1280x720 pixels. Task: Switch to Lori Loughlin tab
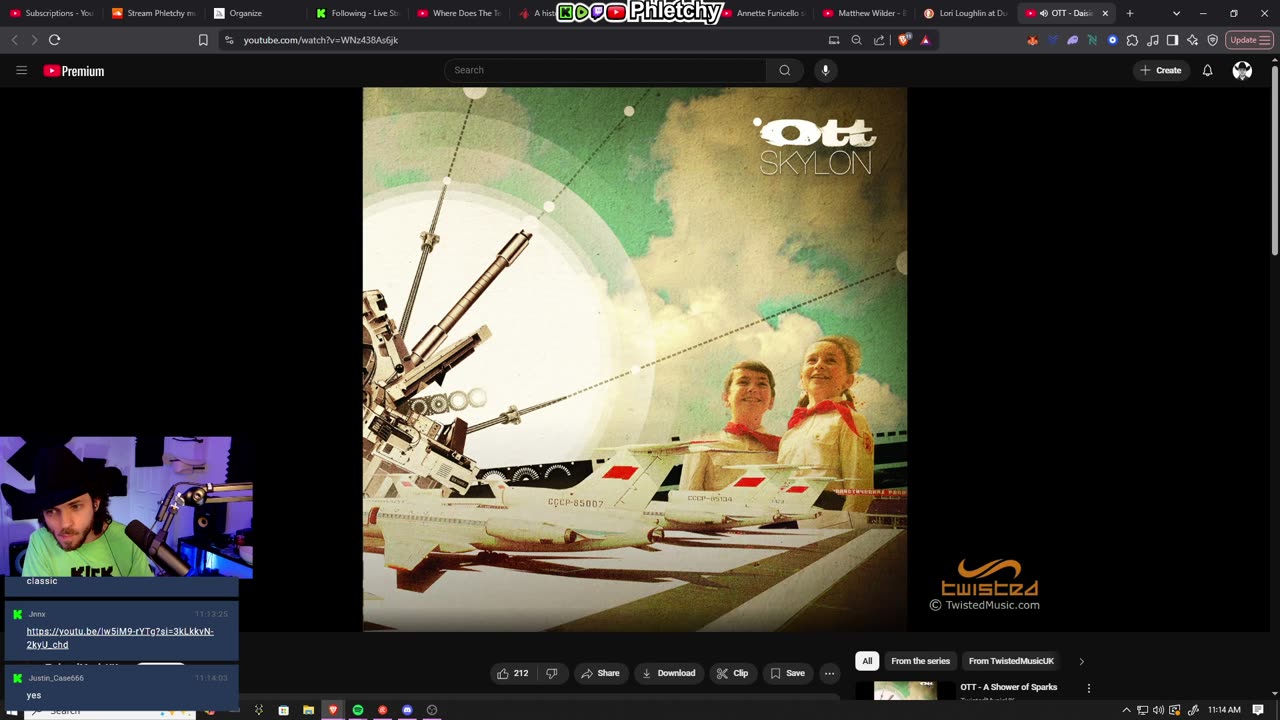coord(965,13)
